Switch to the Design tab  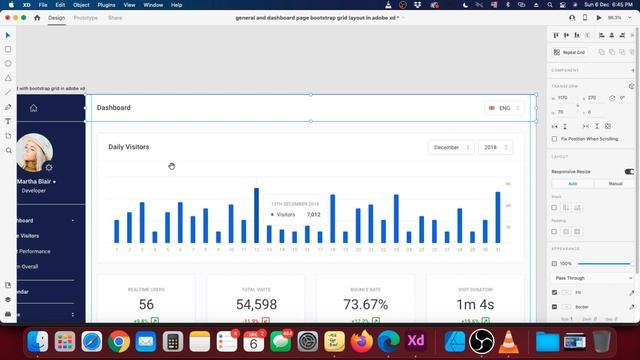click(56, 18)
